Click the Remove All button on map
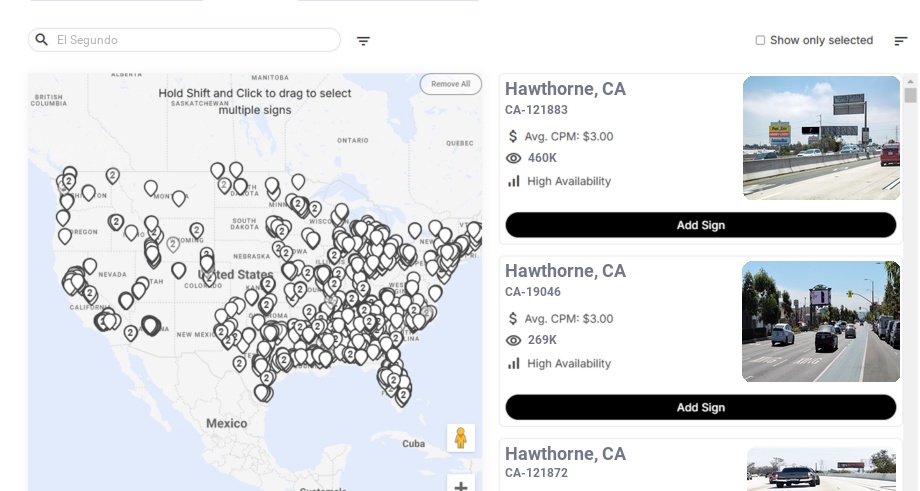The width and height of the screenshot is (920, 491). (x=450, y=84)
